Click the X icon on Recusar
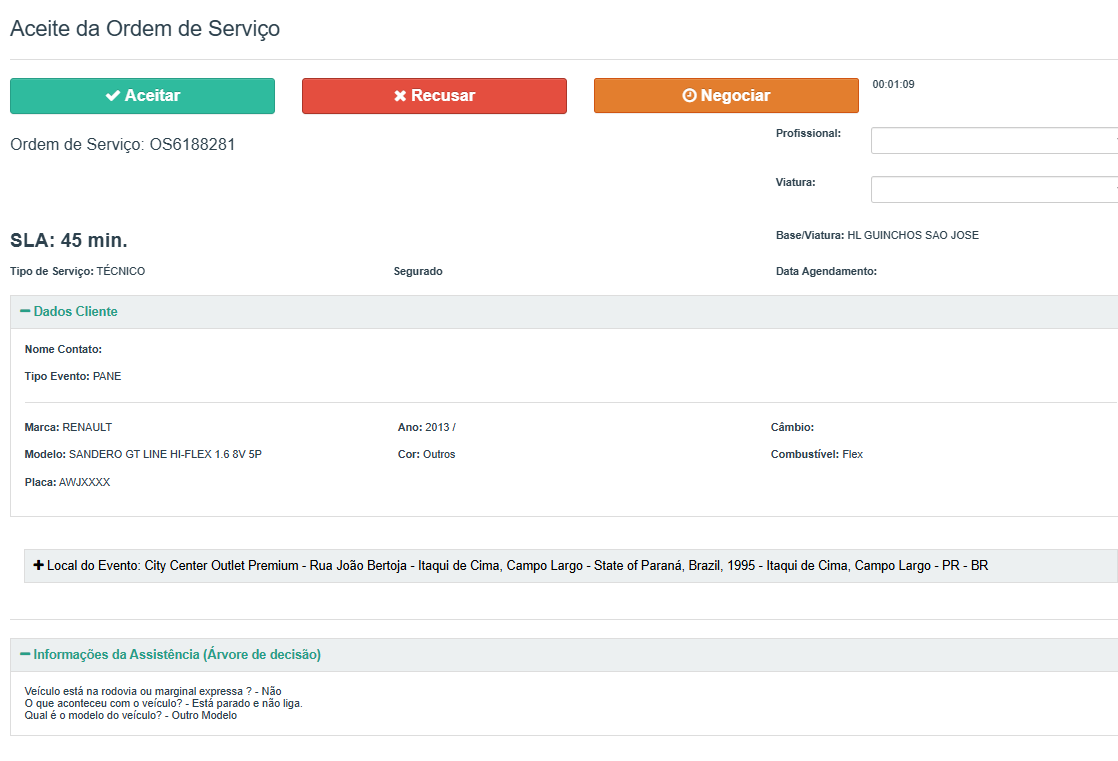The image size is (1118, 761). coord(400,96)
